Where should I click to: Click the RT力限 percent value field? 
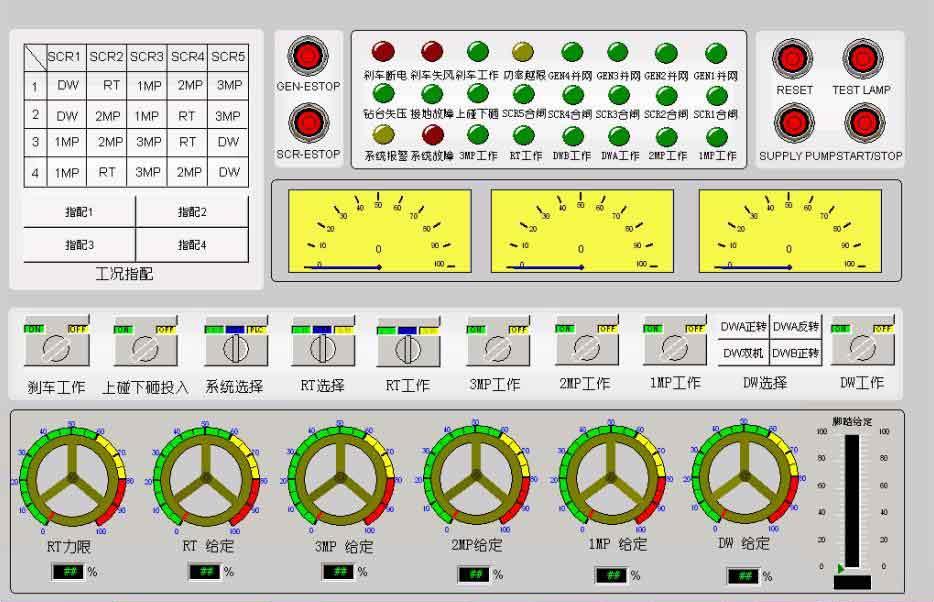[71, 572]
